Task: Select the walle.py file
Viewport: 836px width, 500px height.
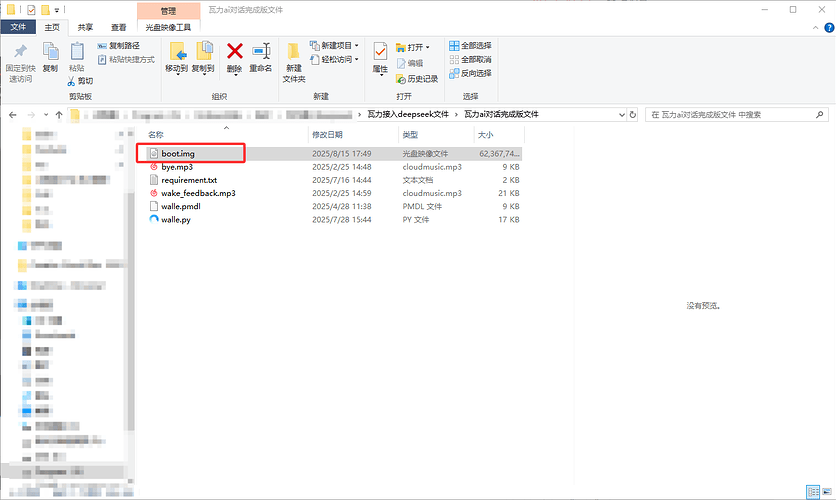Action: click(x=177, y=219)
